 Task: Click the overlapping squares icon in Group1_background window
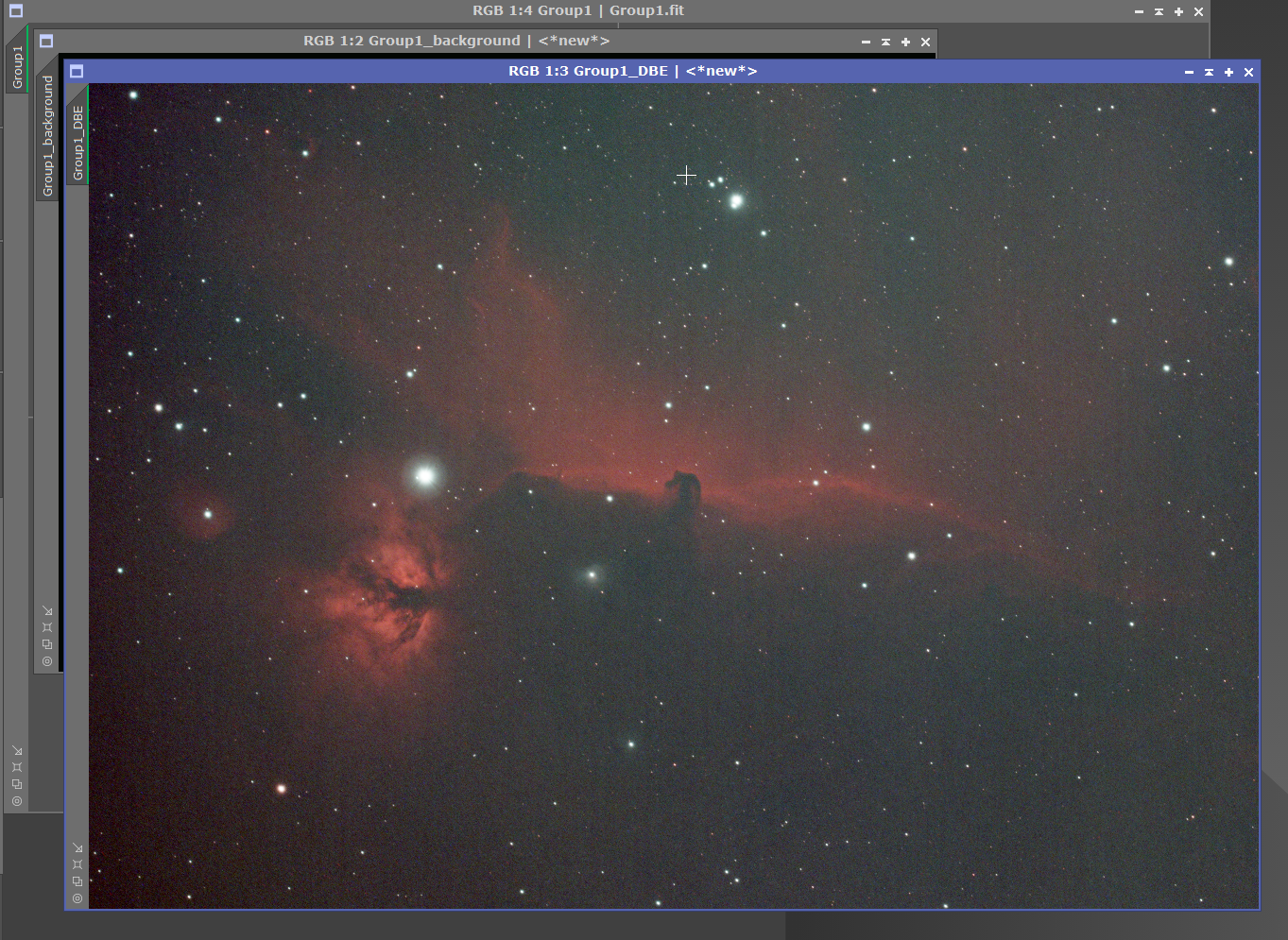point(47,644)
